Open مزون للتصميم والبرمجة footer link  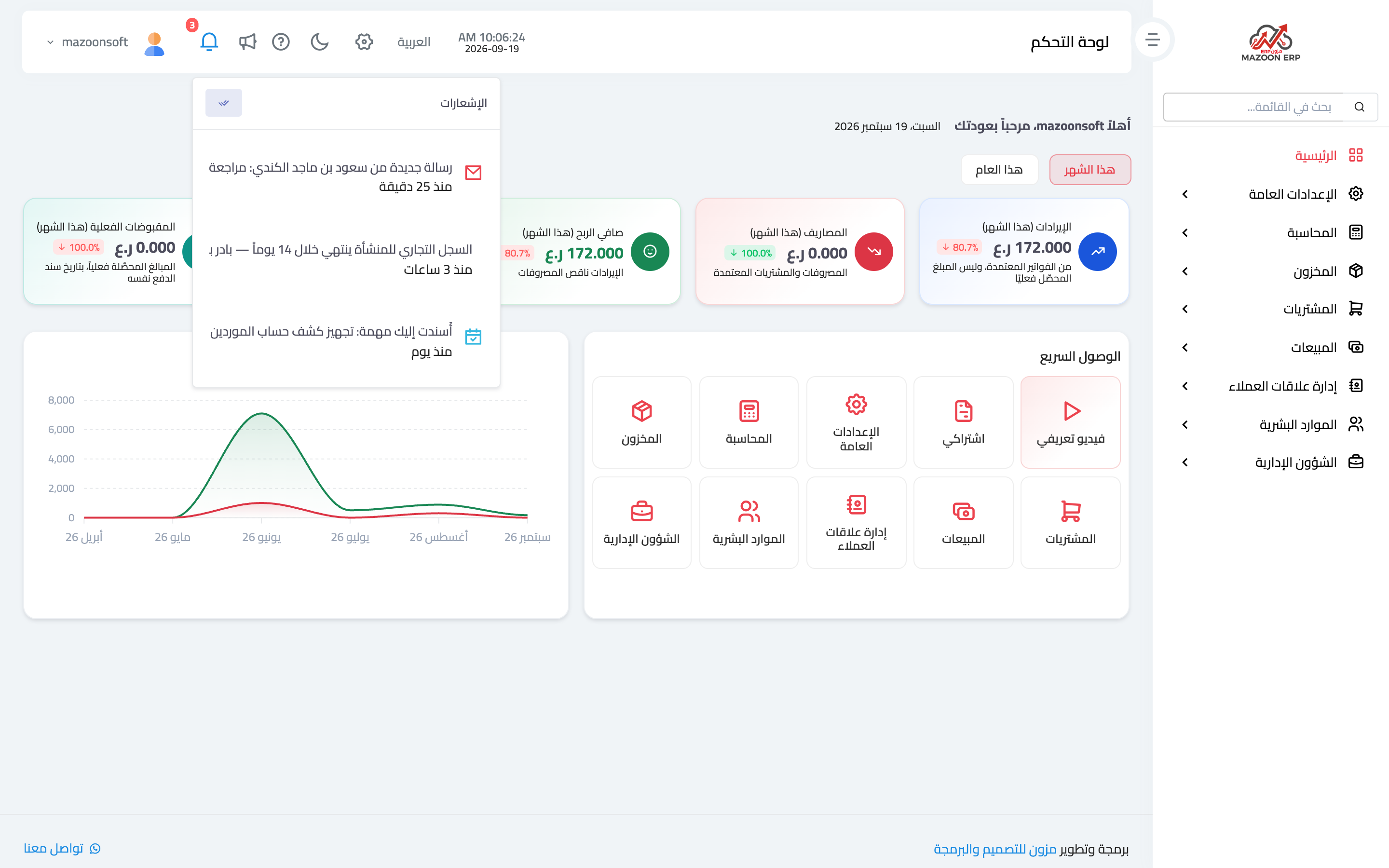click(x=995, y=849)
